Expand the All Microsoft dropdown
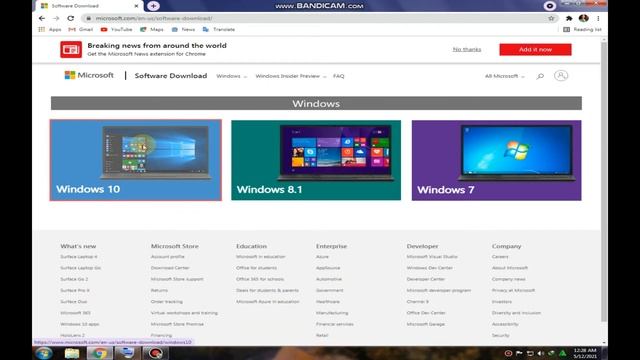This screenshot has height=360, width=640. click(504, 76)
